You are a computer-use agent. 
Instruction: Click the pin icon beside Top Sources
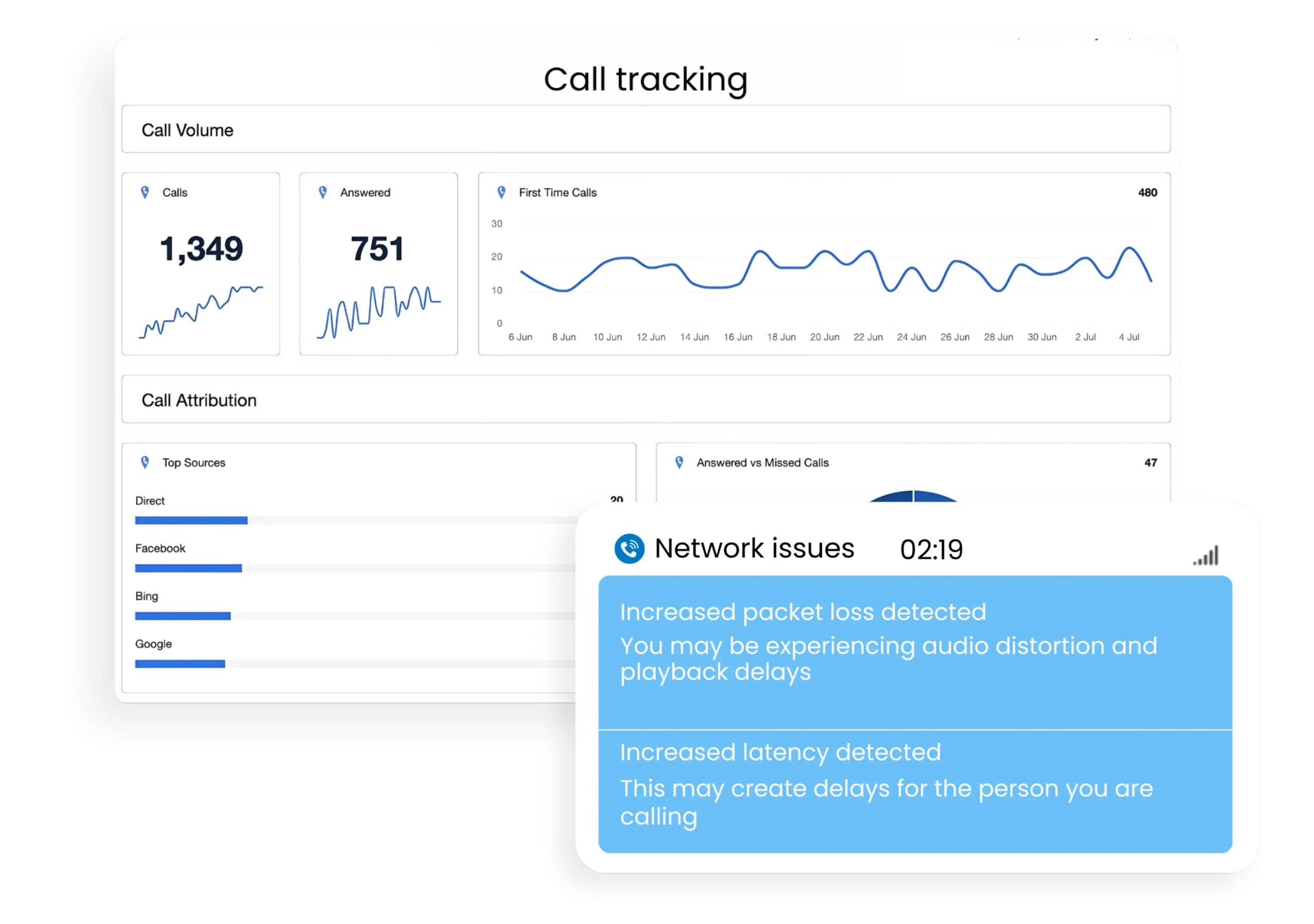145,463
